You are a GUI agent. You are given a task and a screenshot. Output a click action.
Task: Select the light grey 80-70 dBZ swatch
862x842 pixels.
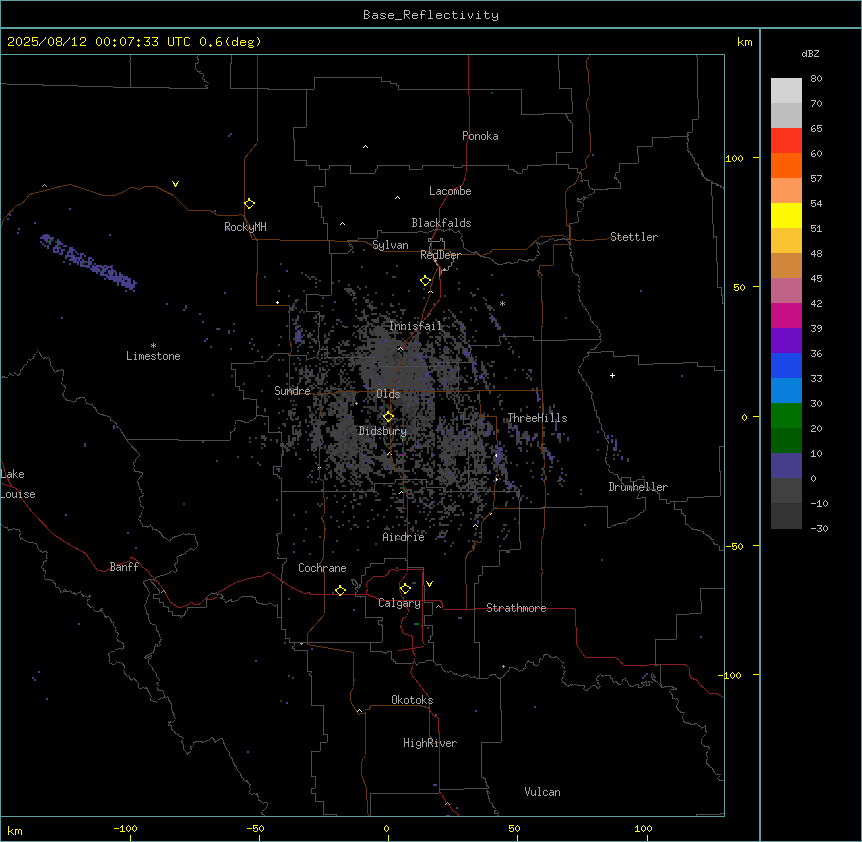coord(786,91)
